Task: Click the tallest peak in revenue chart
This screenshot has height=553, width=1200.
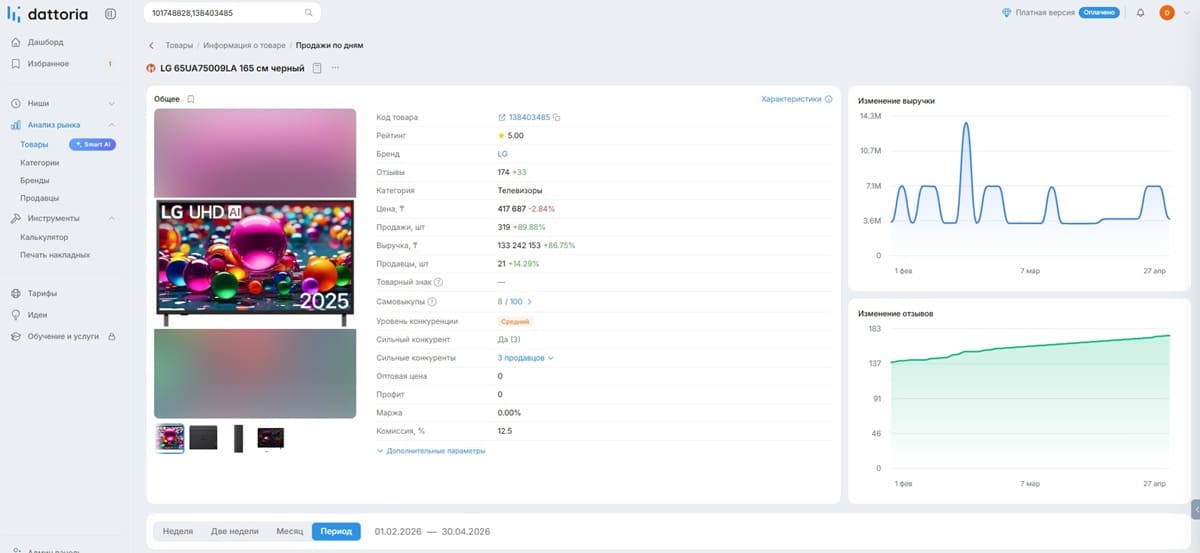Action: [x=966, y=123]
